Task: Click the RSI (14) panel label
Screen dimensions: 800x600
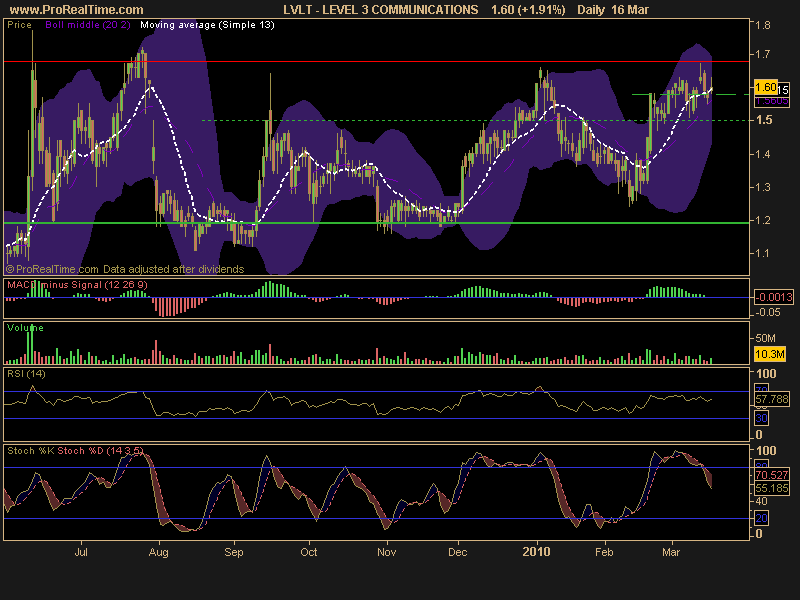Action: [26, 373]
